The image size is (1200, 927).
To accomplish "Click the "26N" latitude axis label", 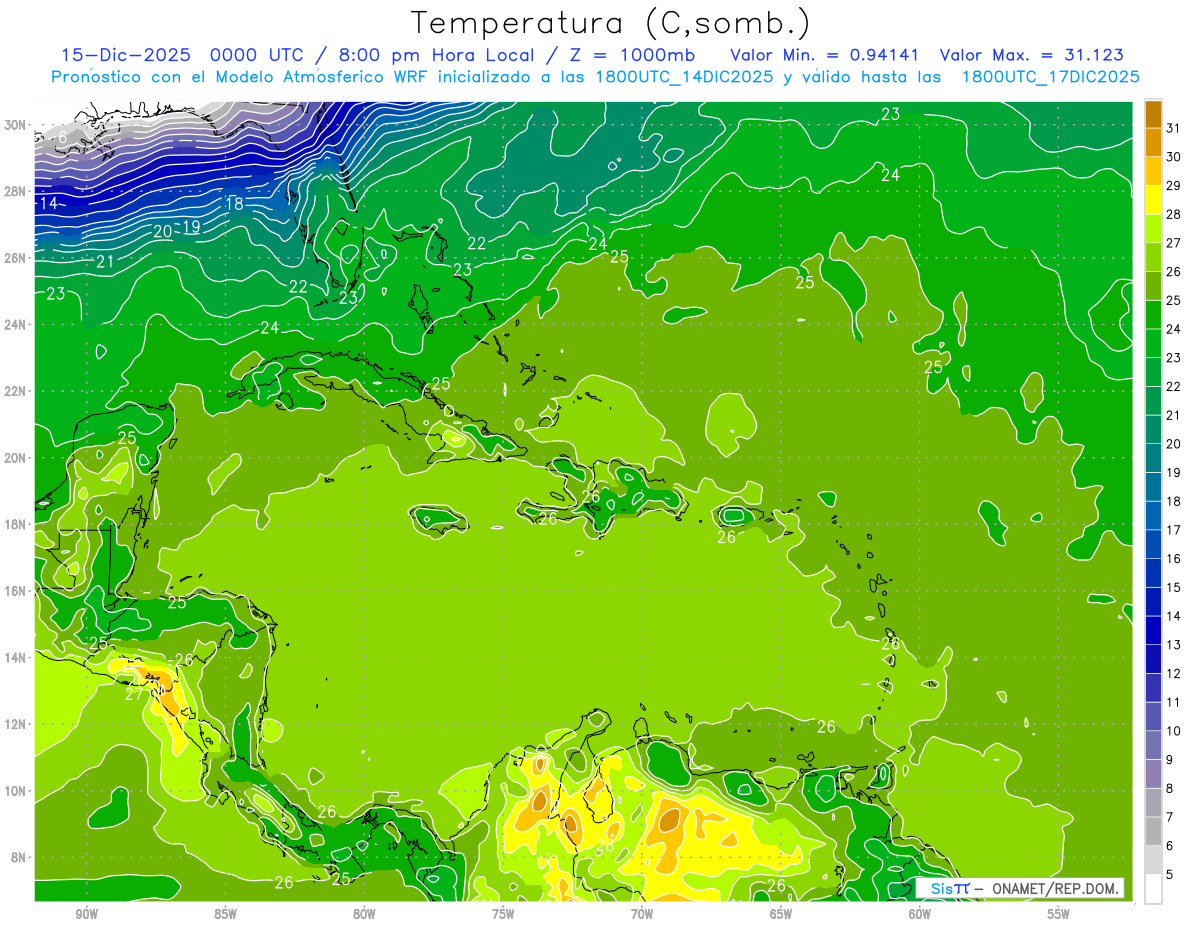I will click(15, 258).
